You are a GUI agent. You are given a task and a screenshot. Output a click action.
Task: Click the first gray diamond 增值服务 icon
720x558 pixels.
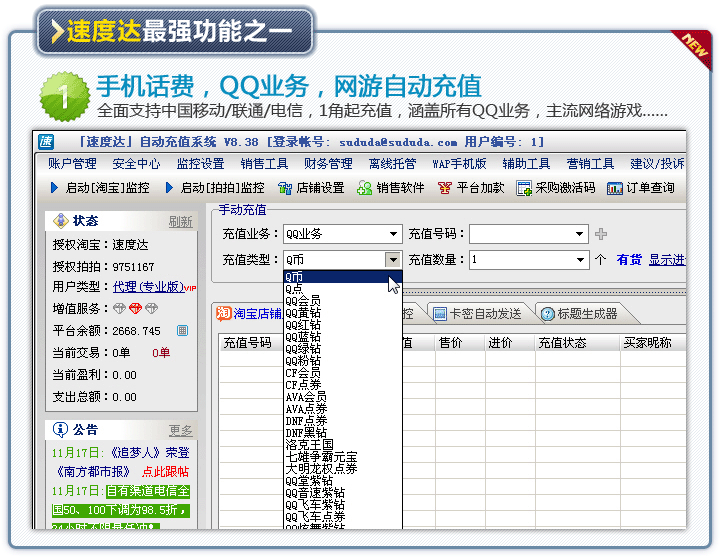[x=119, y=309]
